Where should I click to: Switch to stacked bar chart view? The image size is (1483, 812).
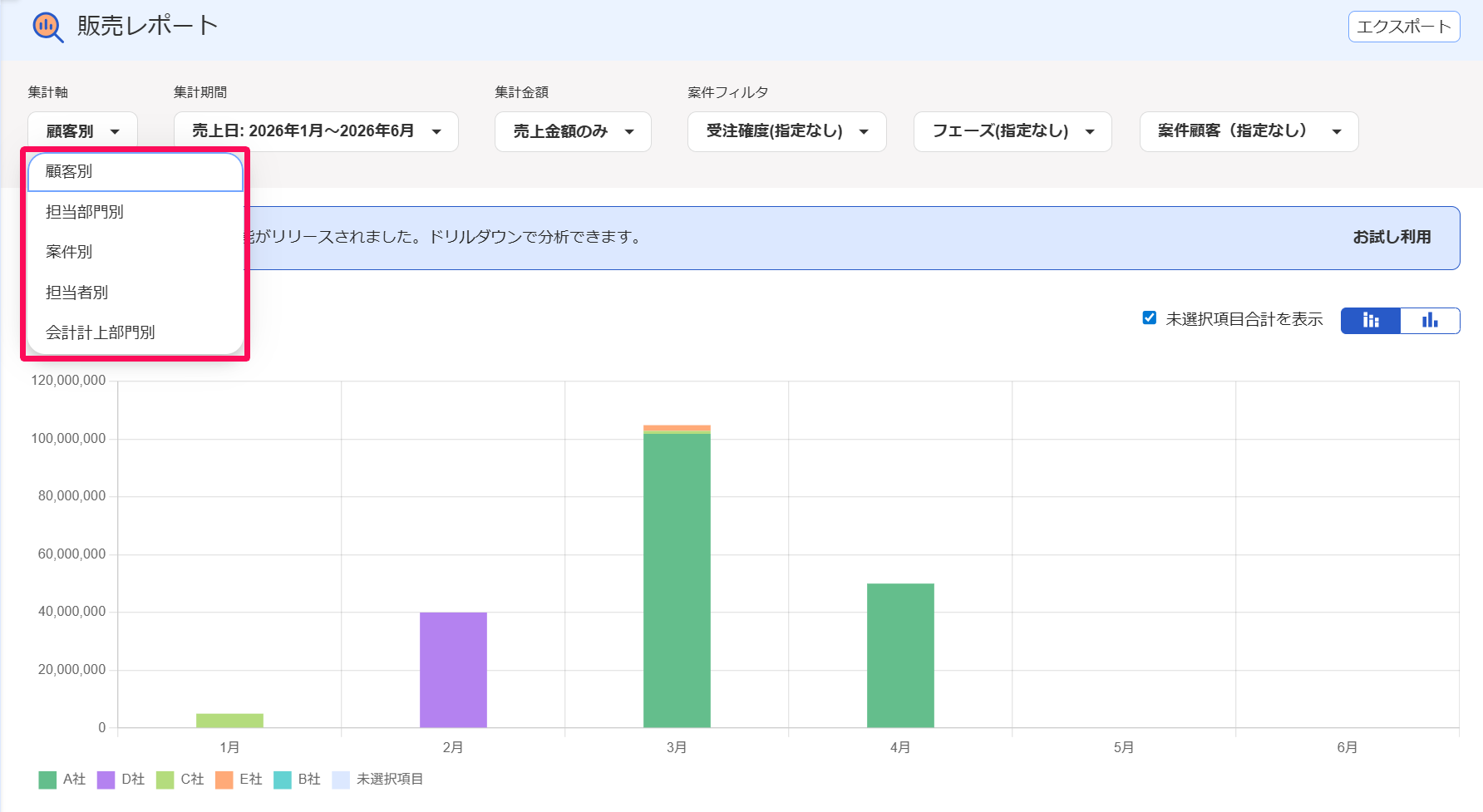1371,321
